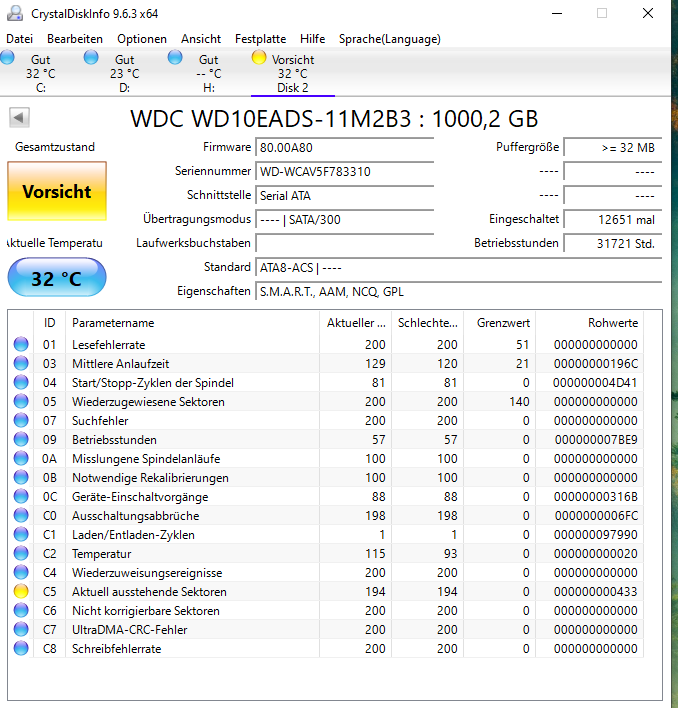Click status orb for ID 09 Betriebsstunden row
The width and height of the screenshot is (678, 708).
click(21, 439)
